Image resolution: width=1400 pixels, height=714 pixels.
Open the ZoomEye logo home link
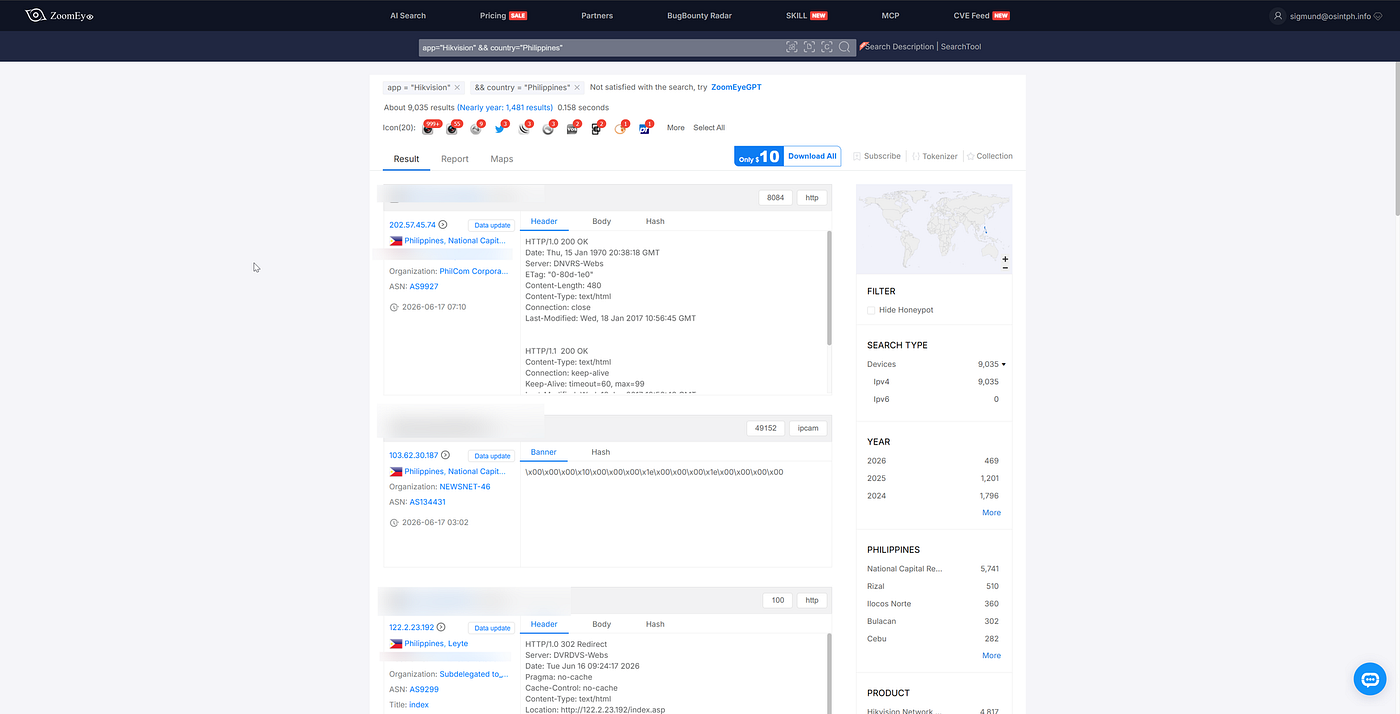click(59, 15)
